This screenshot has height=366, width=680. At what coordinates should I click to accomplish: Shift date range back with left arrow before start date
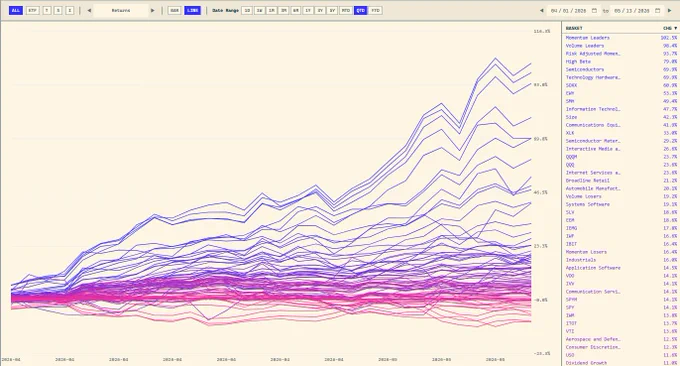click(541, 10)
